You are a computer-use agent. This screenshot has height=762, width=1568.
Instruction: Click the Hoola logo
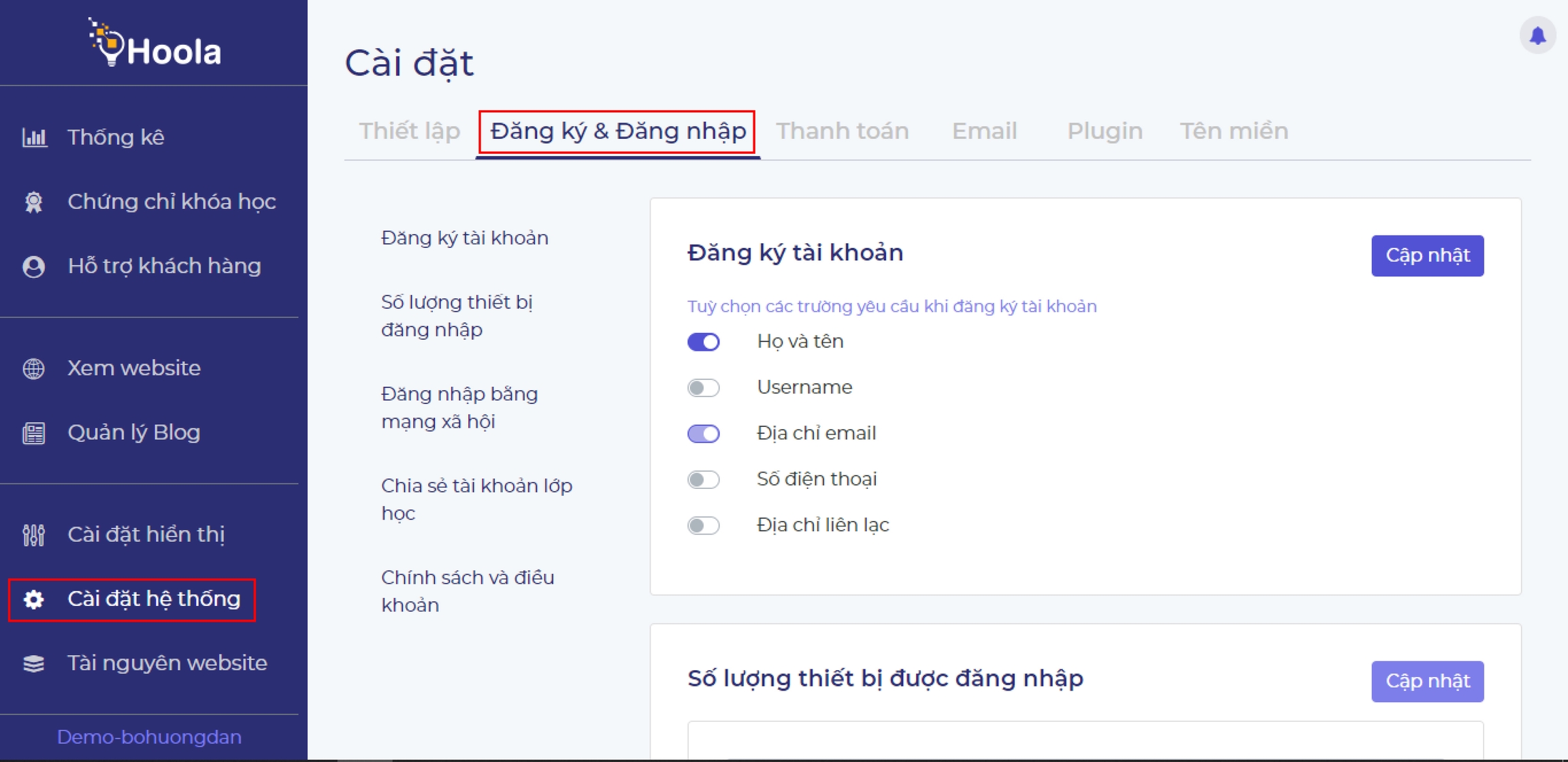coord(155,44)
